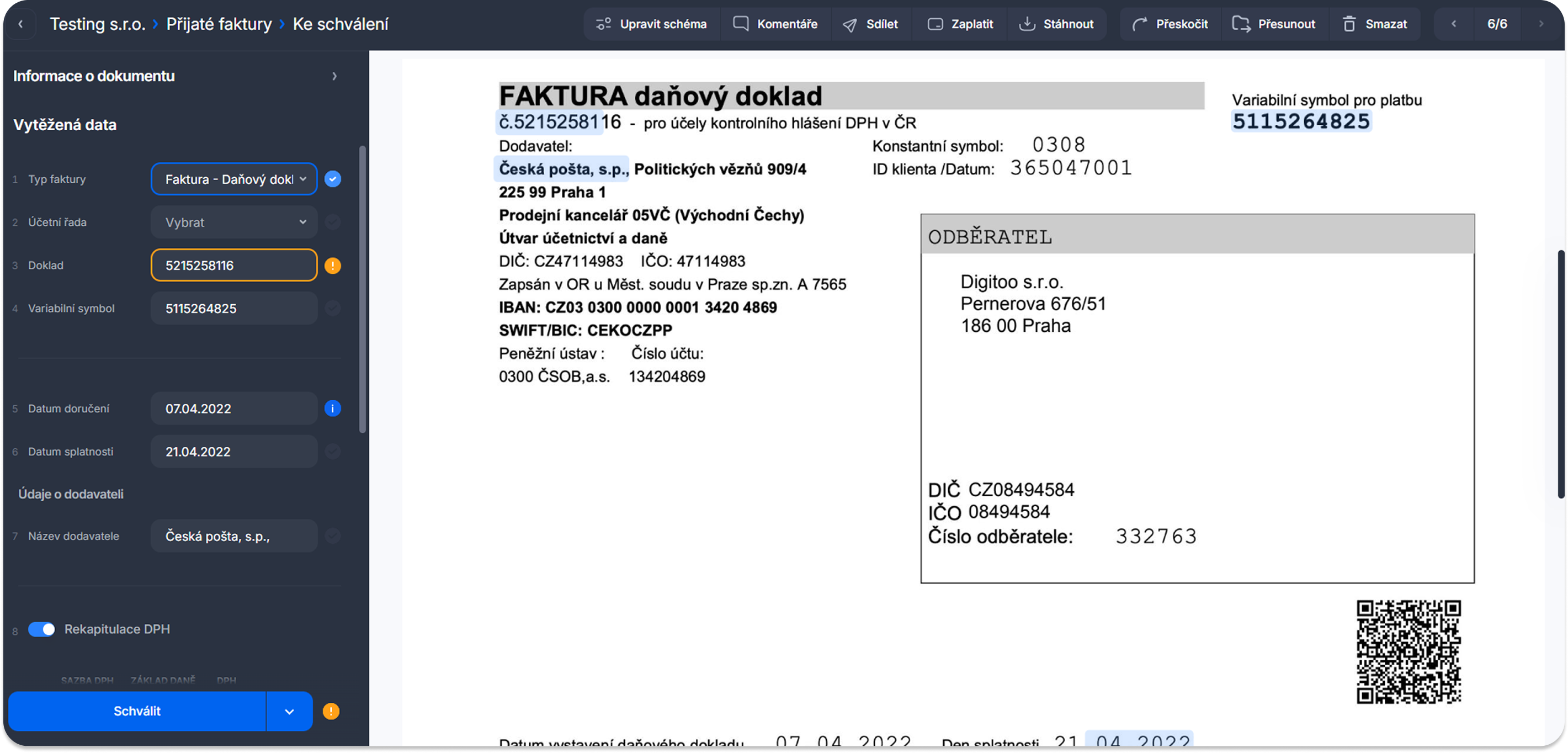
Task: Open the Typ faktury dropdown
Action: 234,179
